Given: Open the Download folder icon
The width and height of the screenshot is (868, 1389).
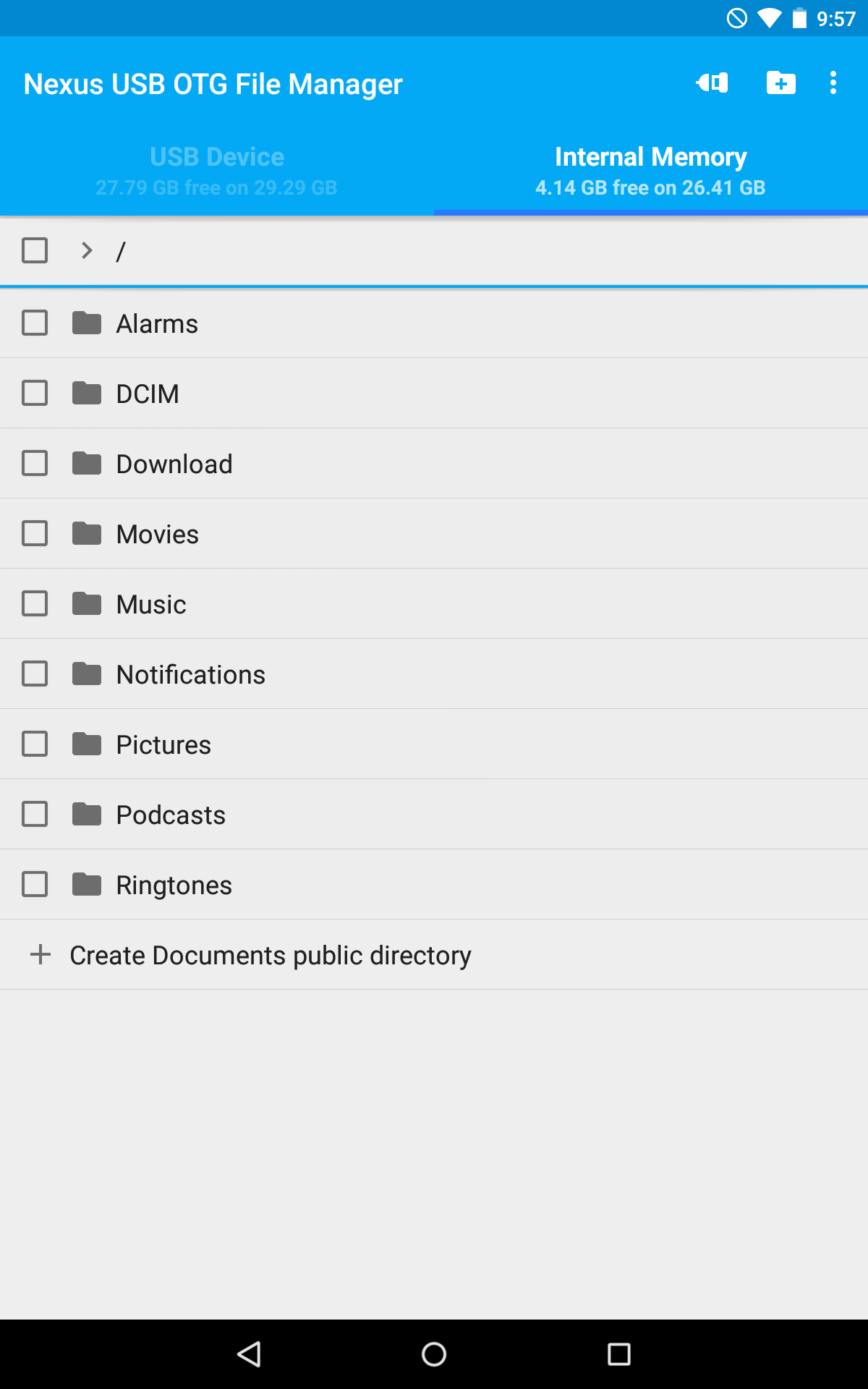Looking at the screenshot, I should tap(87, 463).
